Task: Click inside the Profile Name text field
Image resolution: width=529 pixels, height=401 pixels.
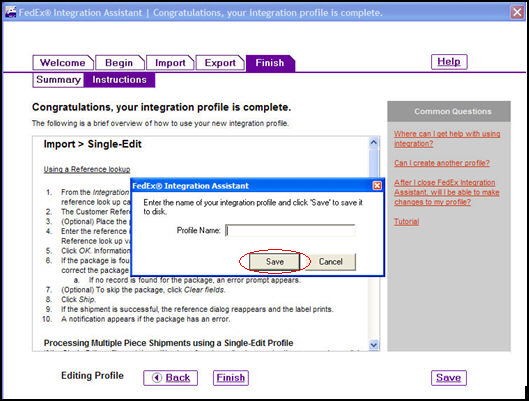Action: pos(290,231)
